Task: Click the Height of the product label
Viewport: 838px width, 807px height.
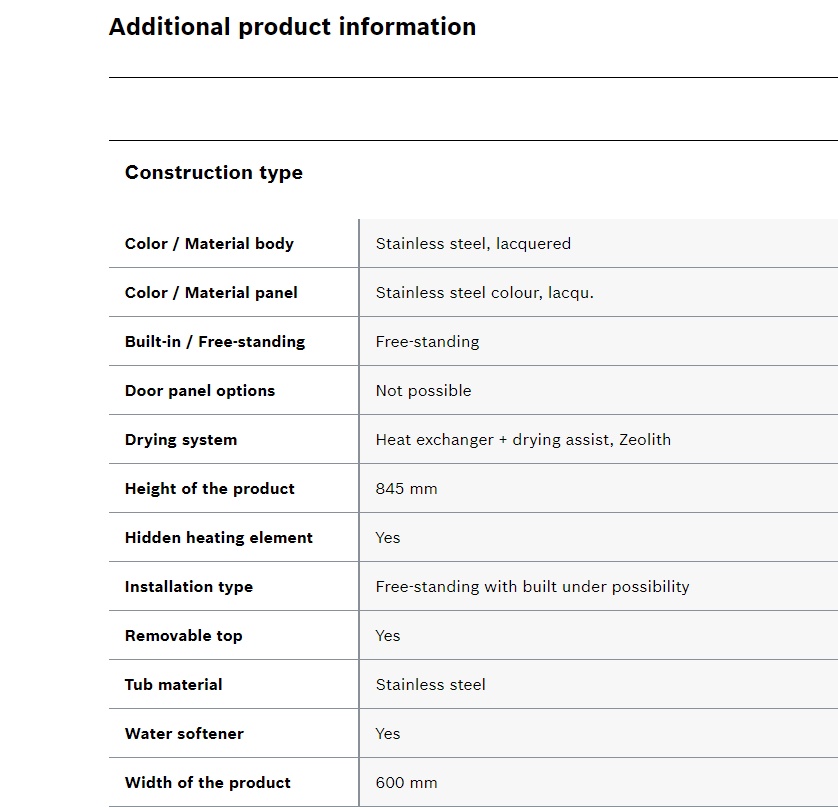Action: 210,488
